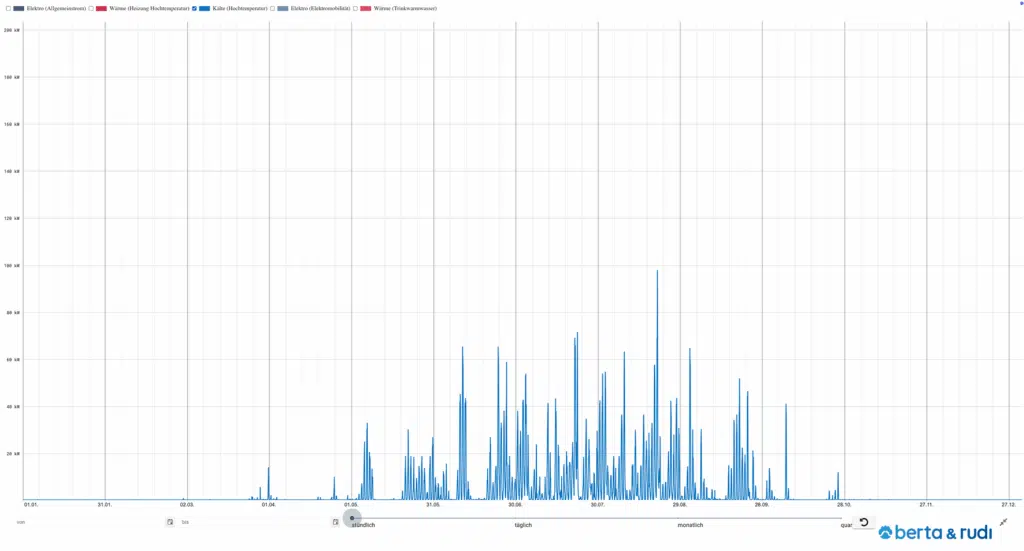The height and width of the screenshot is (551, 1024).
Task: Click the resolution slider handle at stündlich
Action: tap(352, 518)
